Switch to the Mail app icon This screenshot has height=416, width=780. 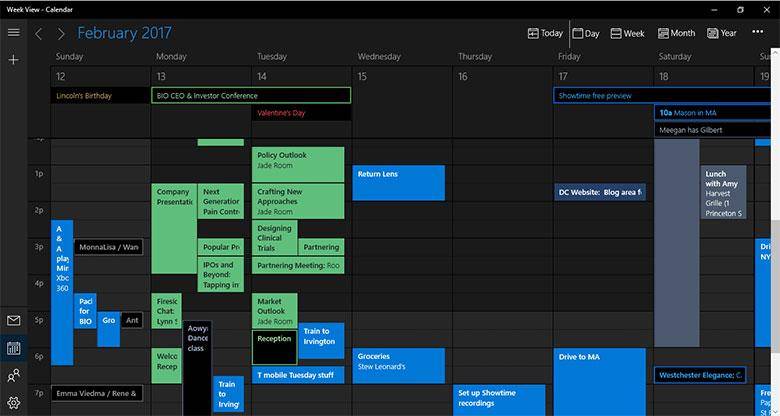[x=13, y=320]
